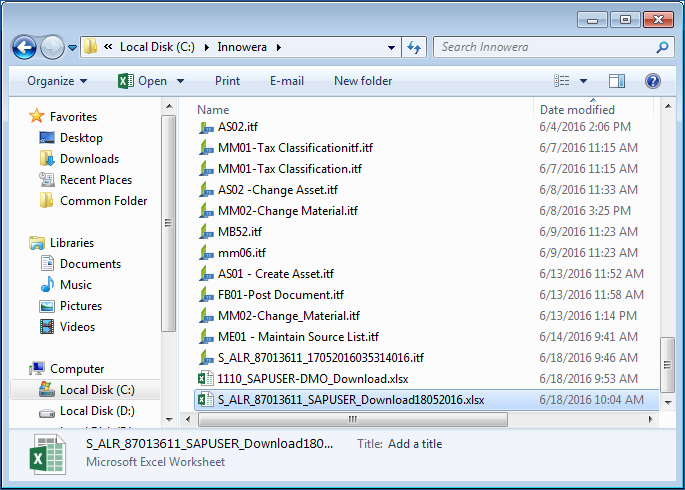Viewport: 685px width, 490px height.
Task: Click in the Search Innowera field
Action: click(545, 47)
